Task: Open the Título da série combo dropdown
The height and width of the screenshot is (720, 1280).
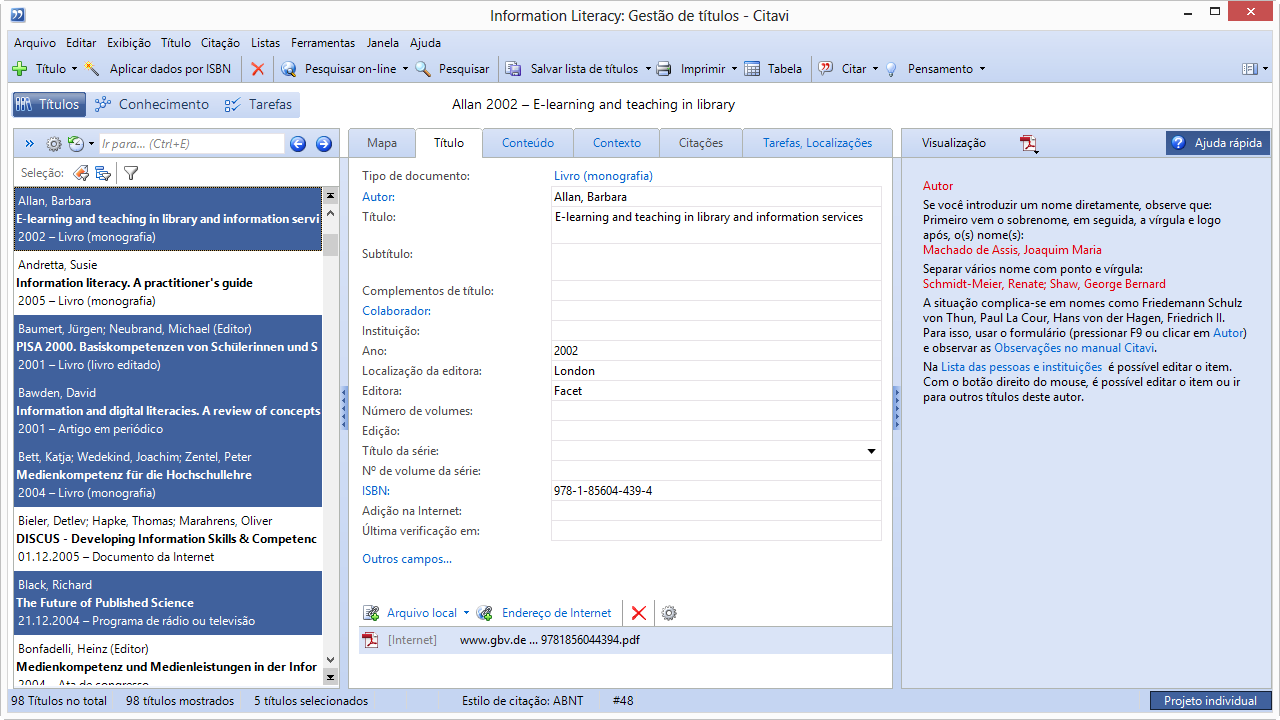Action: tap(873, 451)
